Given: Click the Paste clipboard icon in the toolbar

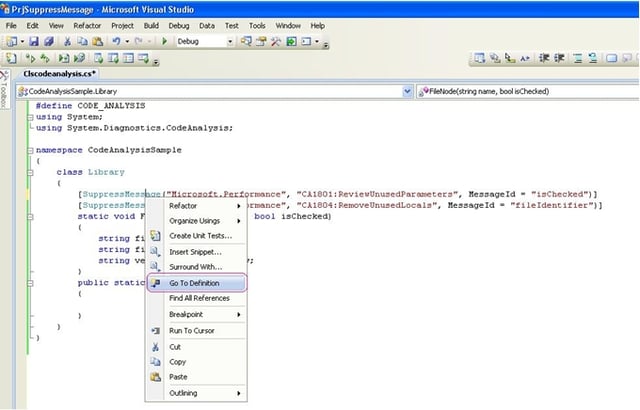Looking at the screenshot, I should point(98,41).
